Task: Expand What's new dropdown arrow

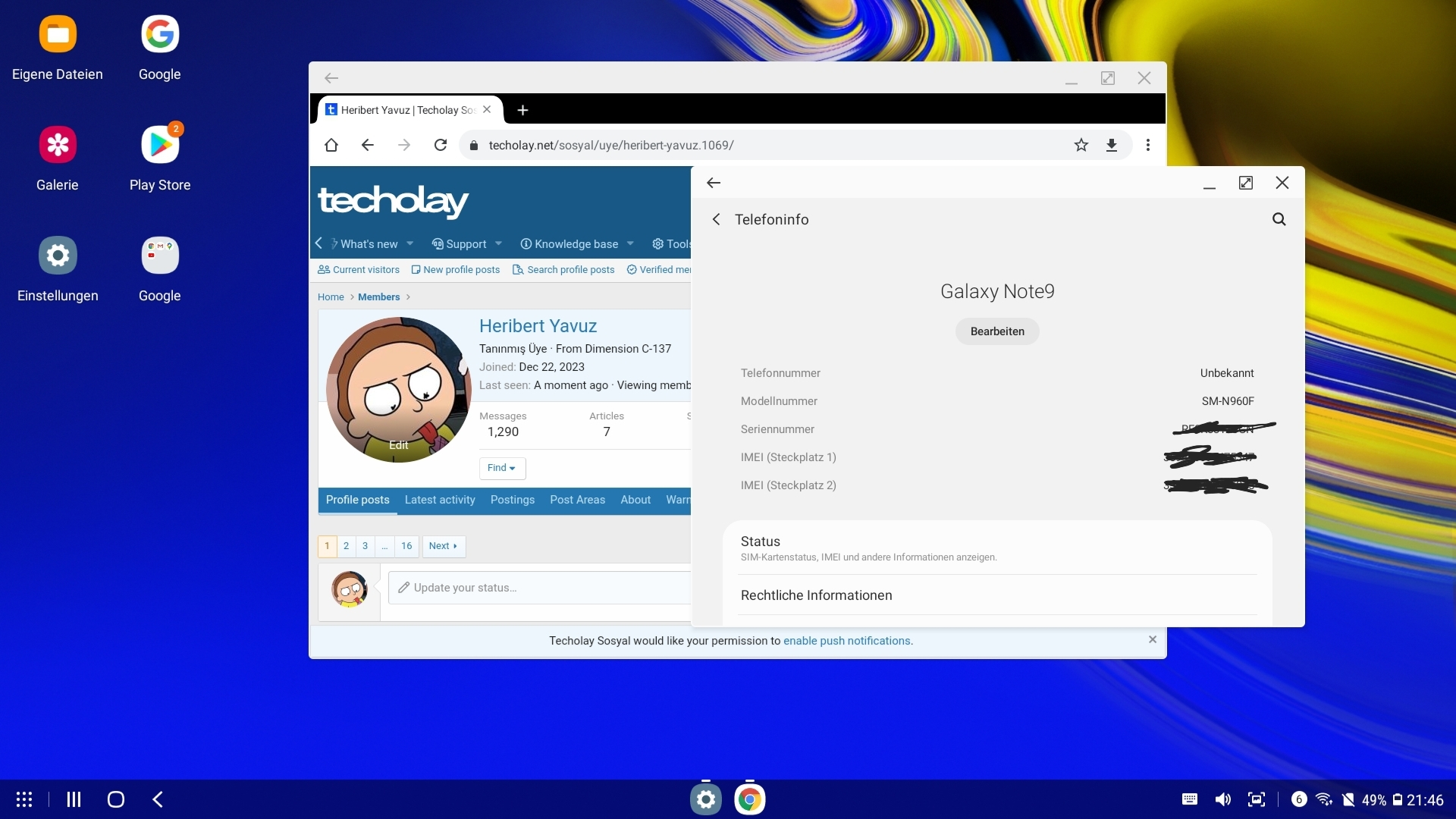Action: pos(410,243)
